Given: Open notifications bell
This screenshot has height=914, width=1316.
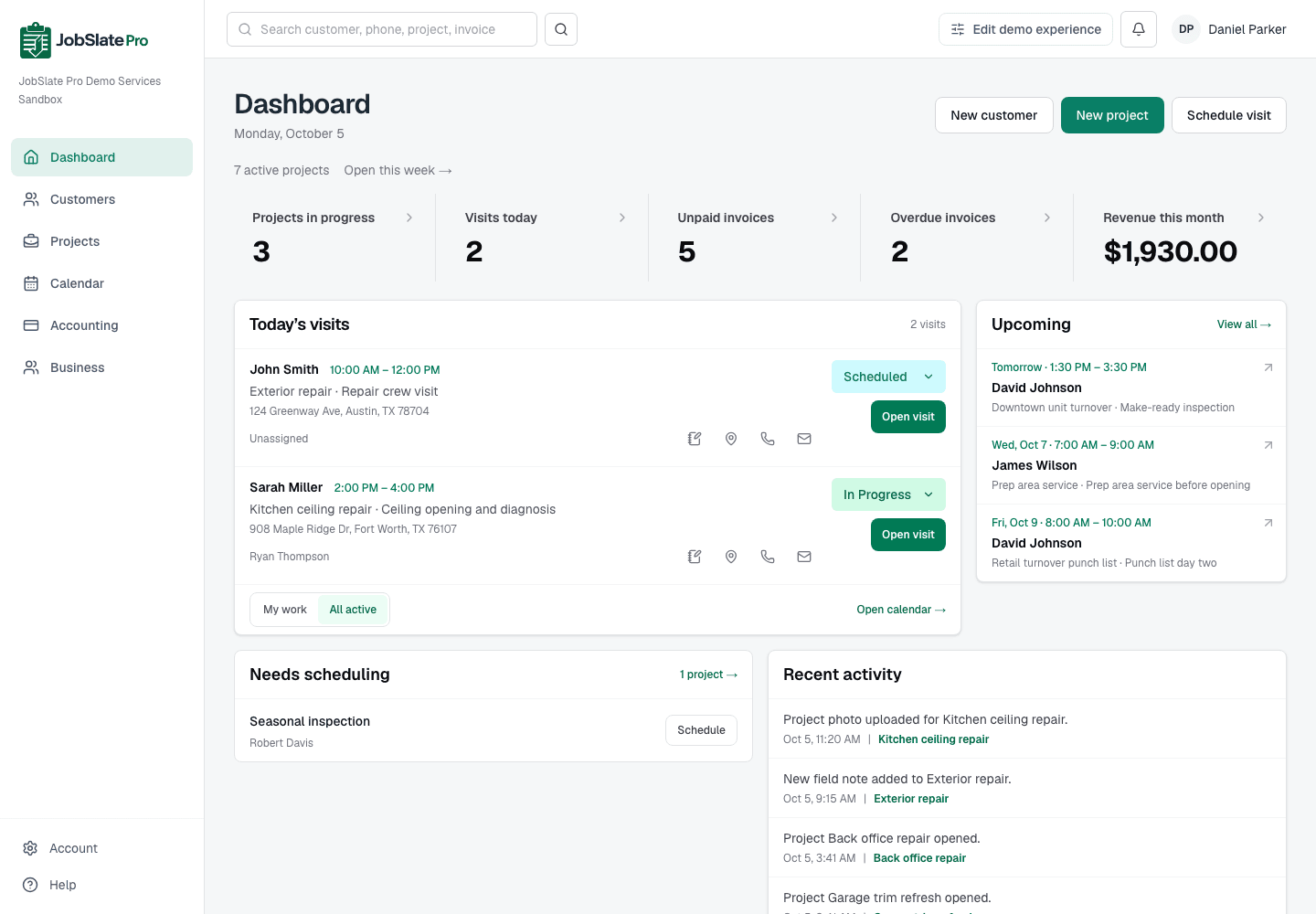Looking at the screenshot, I should click(x=1139, y=29).
